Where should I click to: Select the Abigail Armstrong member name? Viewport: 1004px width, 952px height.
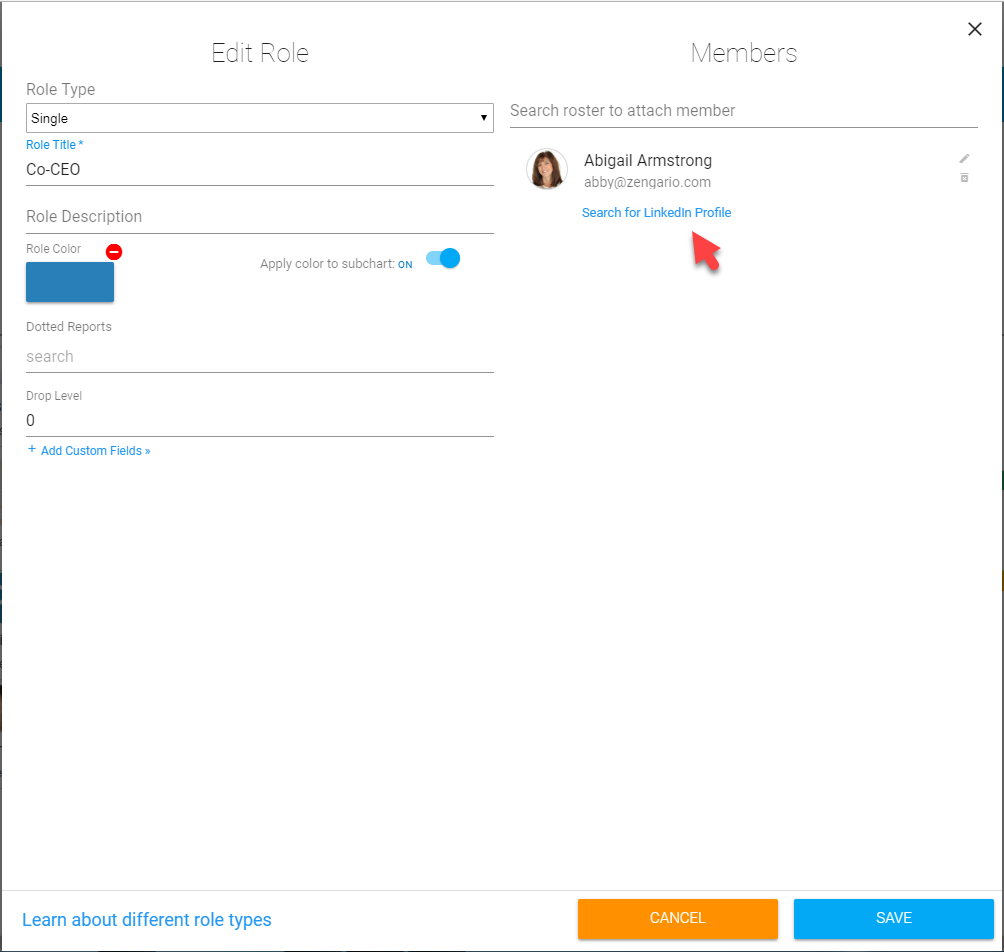[x=648, y=161]
